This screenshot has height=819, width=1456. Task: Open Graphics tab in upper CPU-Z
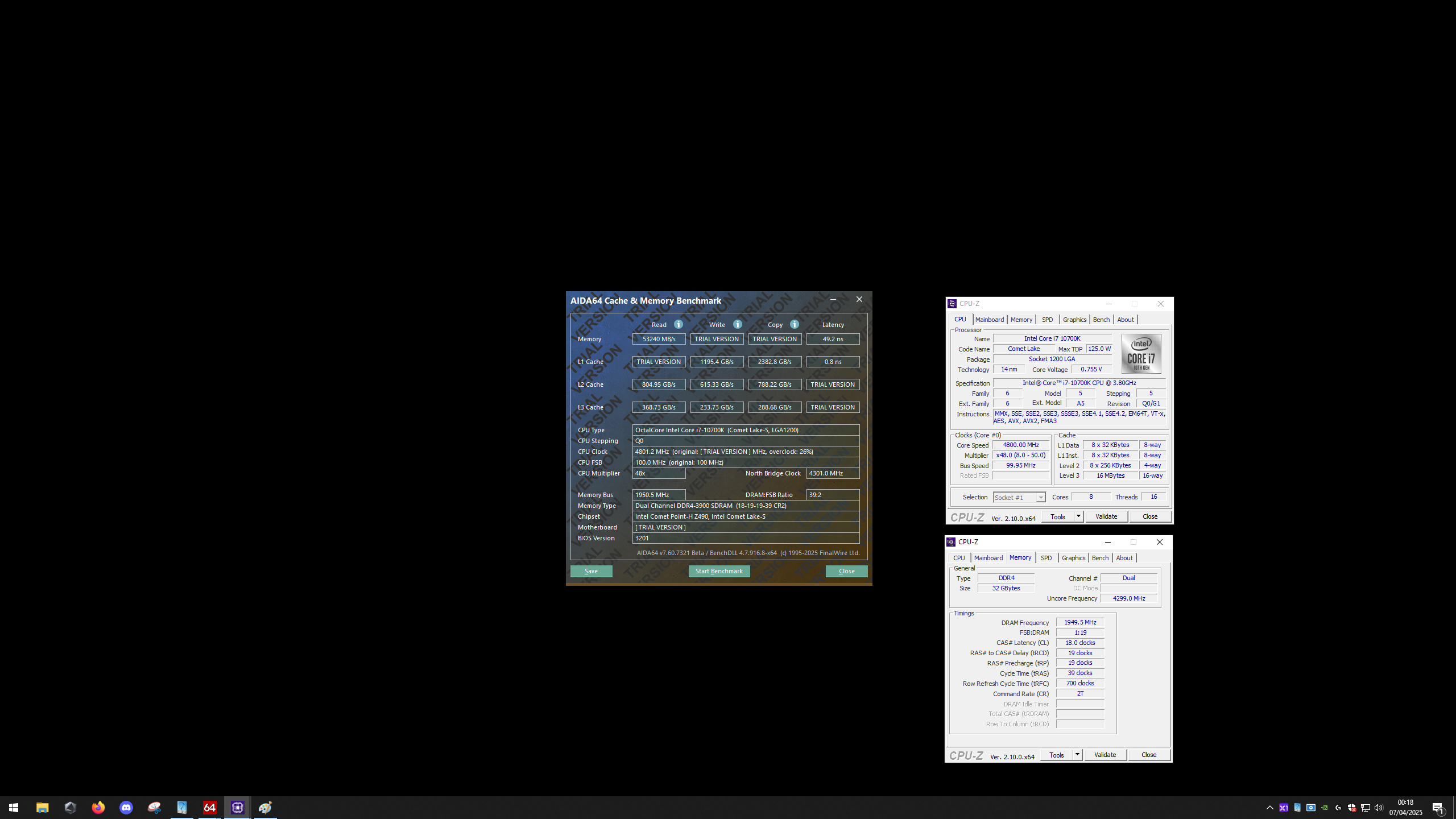click(1074, 320)
